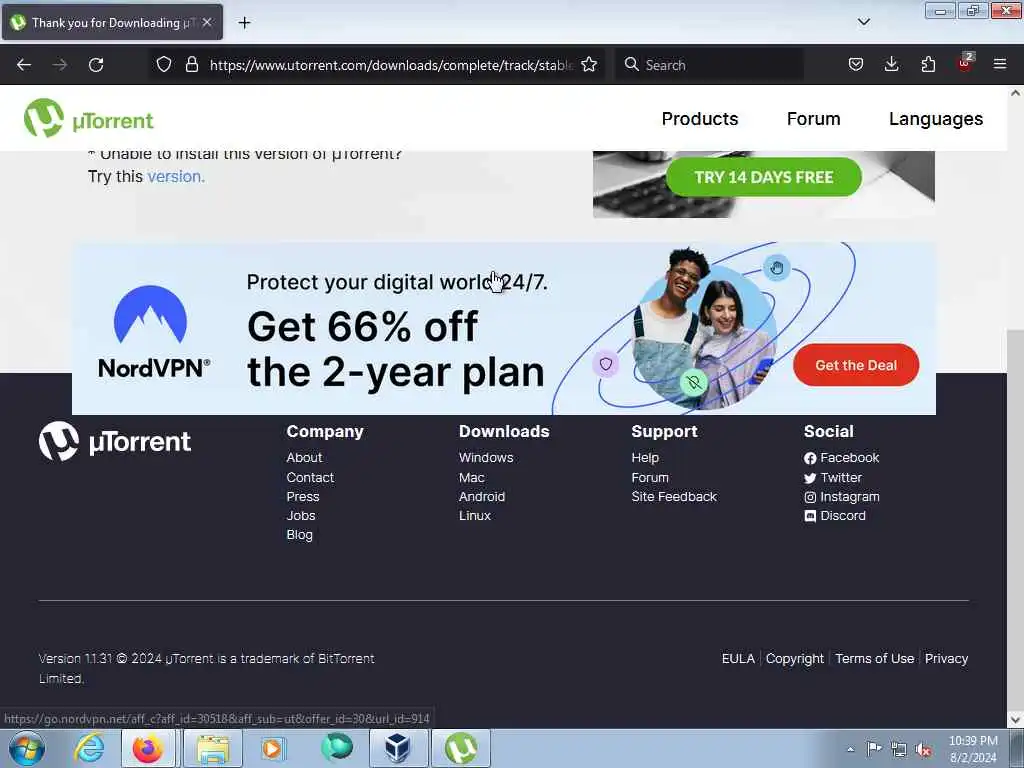Open the Jobs footer link

point(301,515)
